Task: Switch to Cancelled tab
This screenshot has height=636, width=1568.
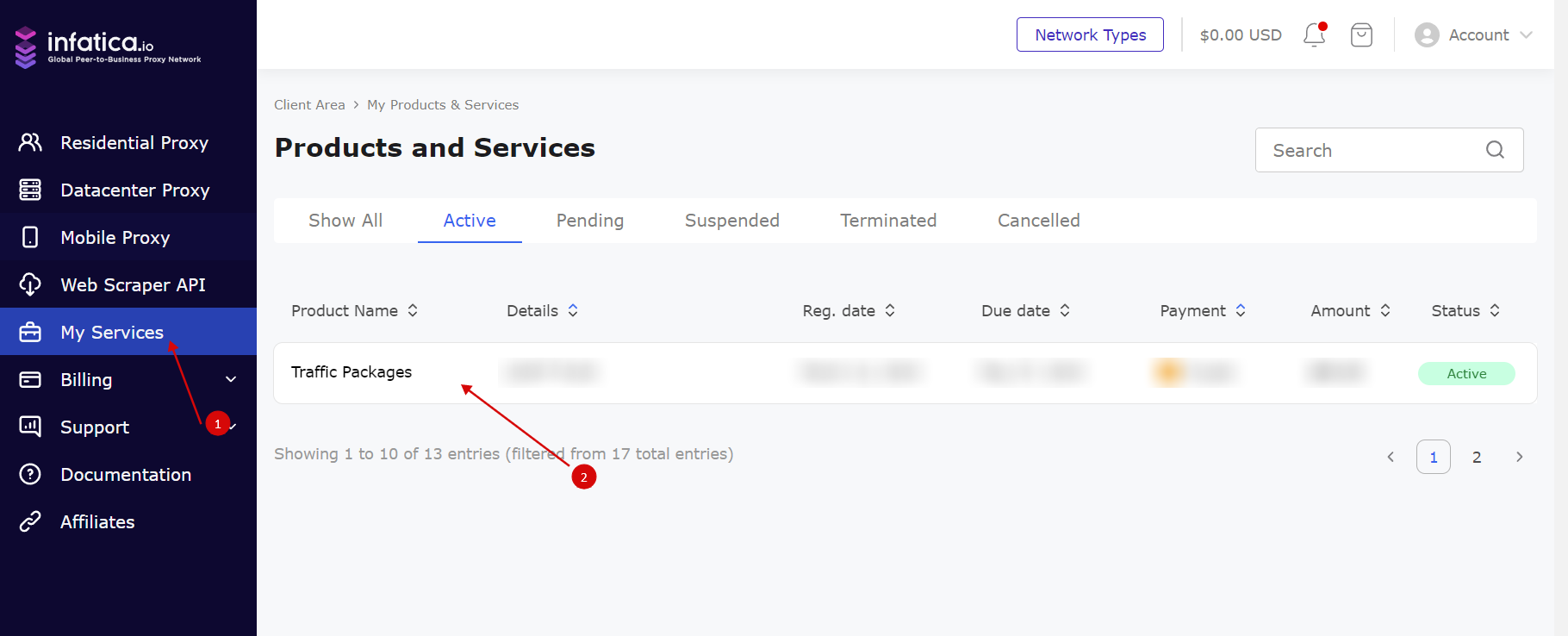Action: 1039,221
